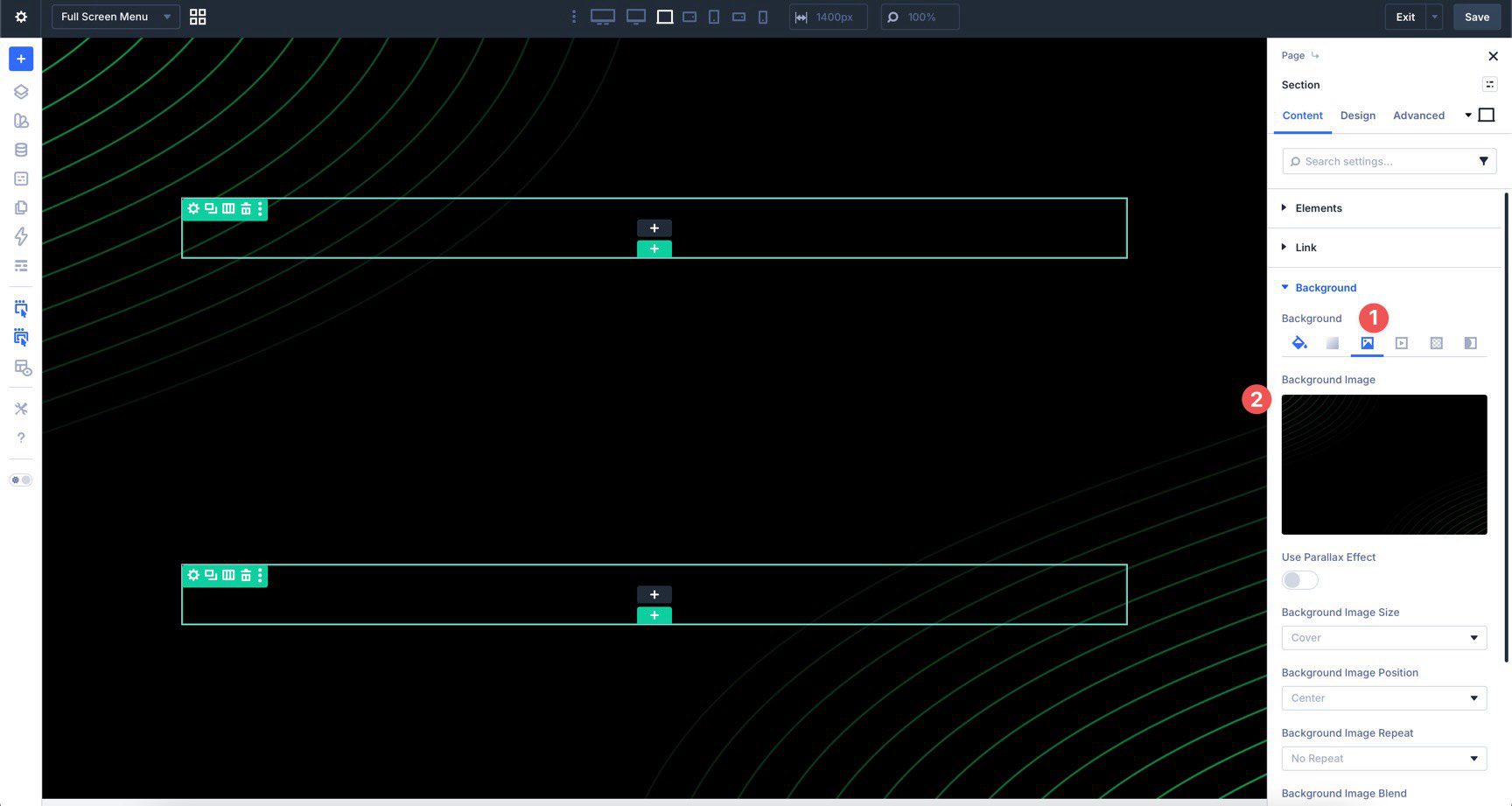Open section options icon next to Section title
The image size is (1512, 806).
1489,84
